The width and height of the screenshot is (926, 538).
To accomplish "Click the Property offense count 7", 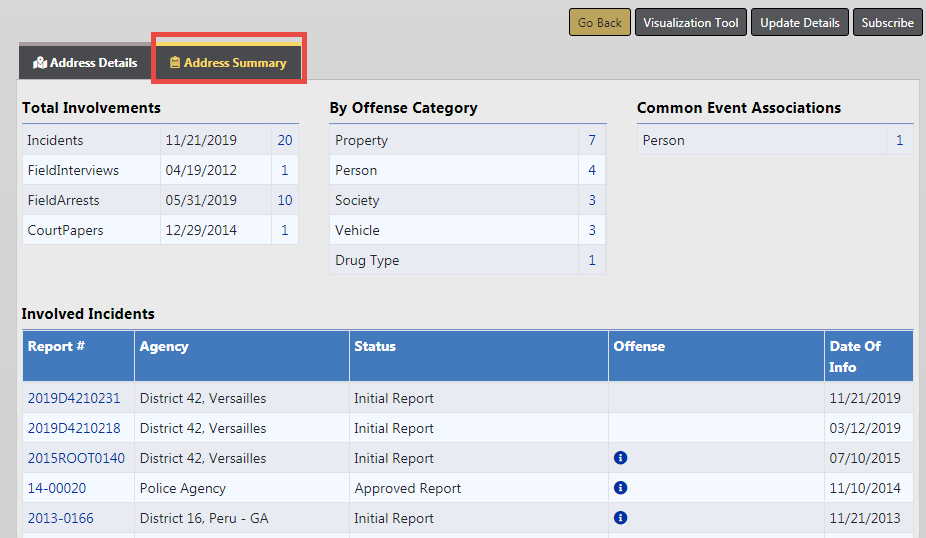I will point(592,140).
